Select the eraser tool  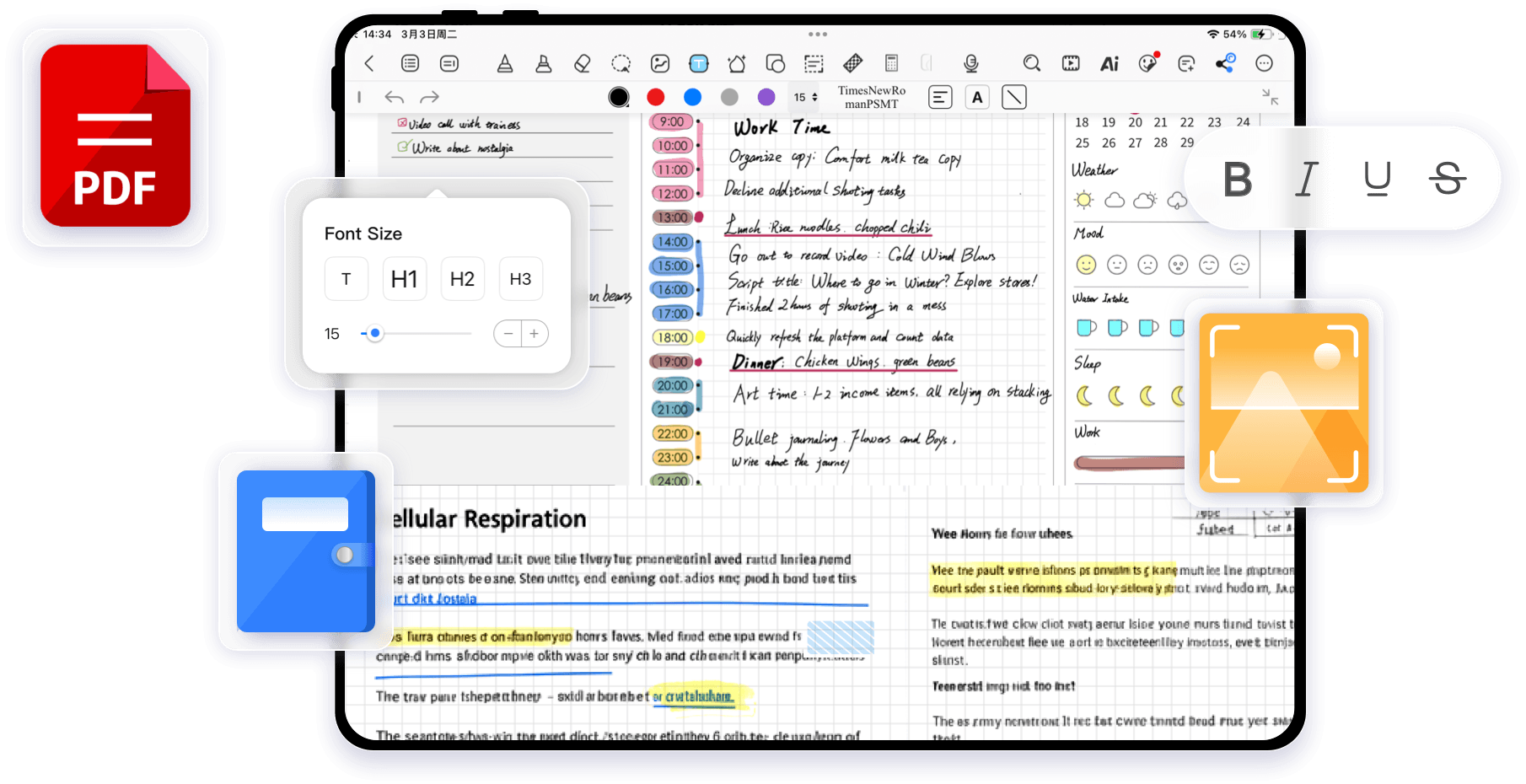point(583,63)
